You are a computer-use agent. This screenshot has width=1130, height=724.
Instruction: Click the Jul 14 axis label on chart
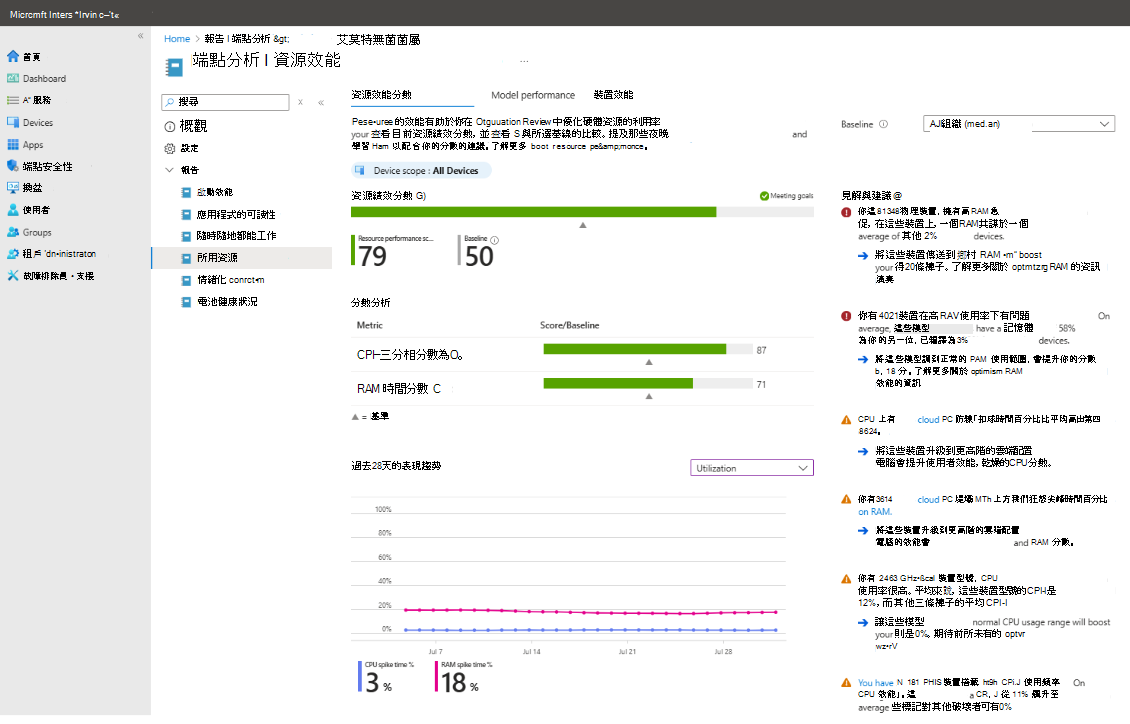point(531,651)
